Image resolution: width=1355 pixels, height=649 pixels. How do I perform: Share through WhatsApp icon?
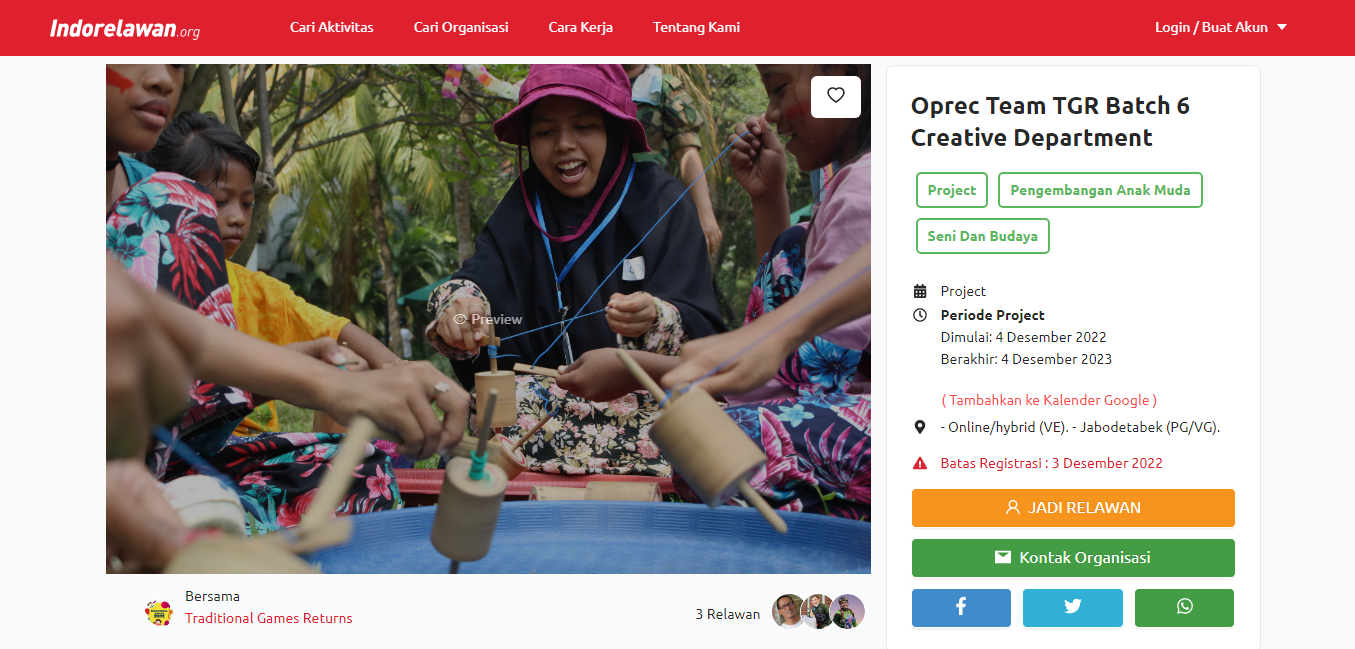(1184, 607)
